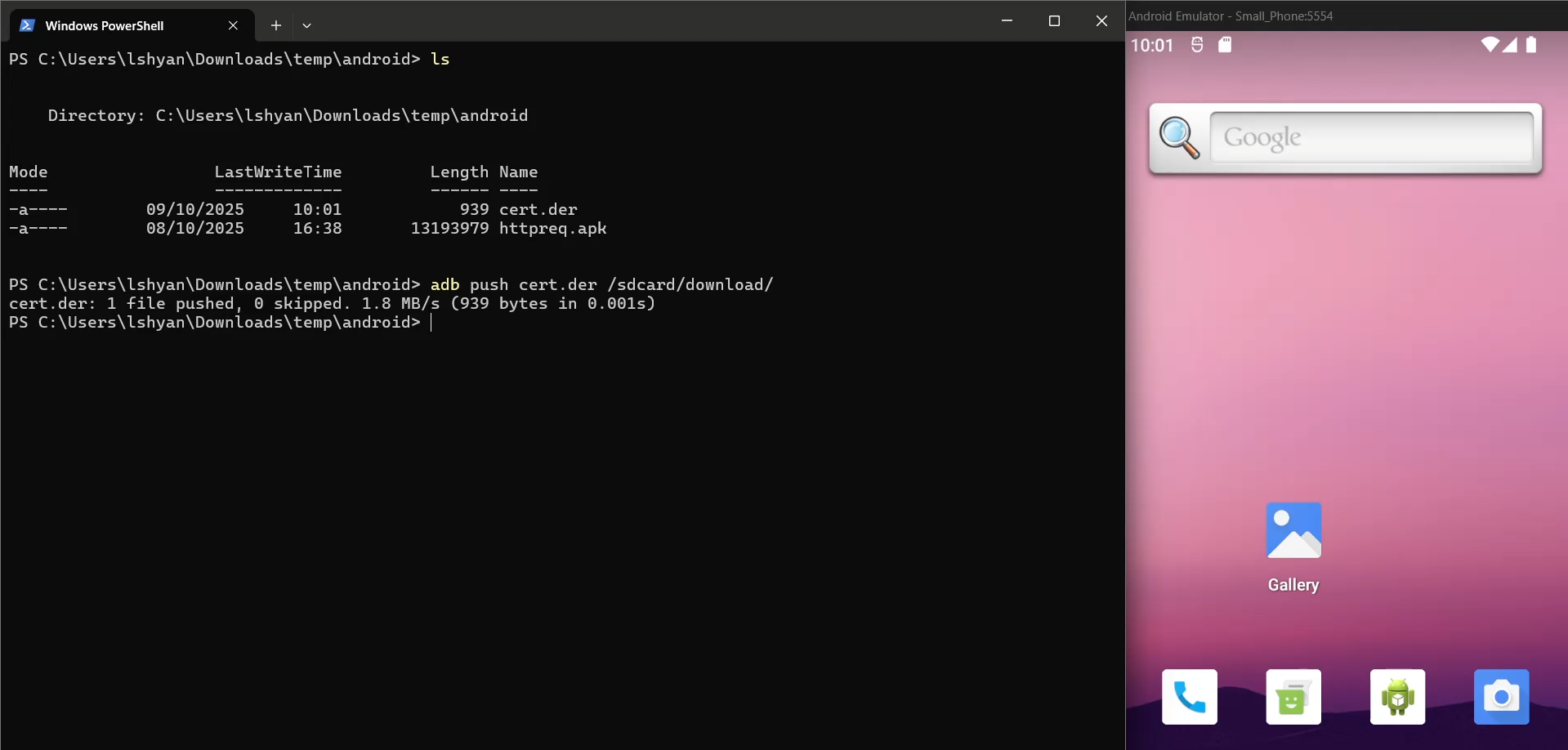The width and height of the screenshot is (1568, 750).
Task: Close the Windows PowerShell tab
Action: 233,25
